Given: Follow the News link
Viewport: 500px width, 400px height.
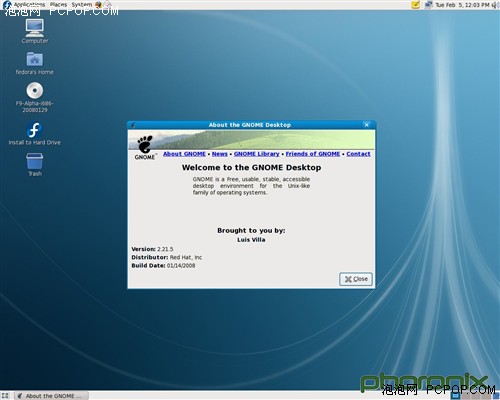Looking at the screenshot, I should [220, 154].
